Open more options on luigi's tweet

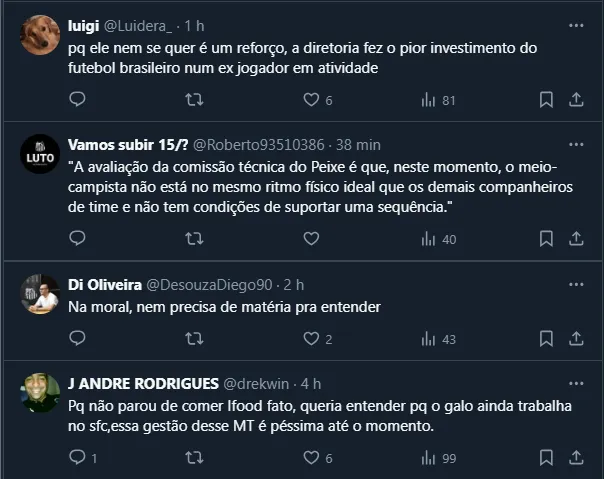click(576, 25)
